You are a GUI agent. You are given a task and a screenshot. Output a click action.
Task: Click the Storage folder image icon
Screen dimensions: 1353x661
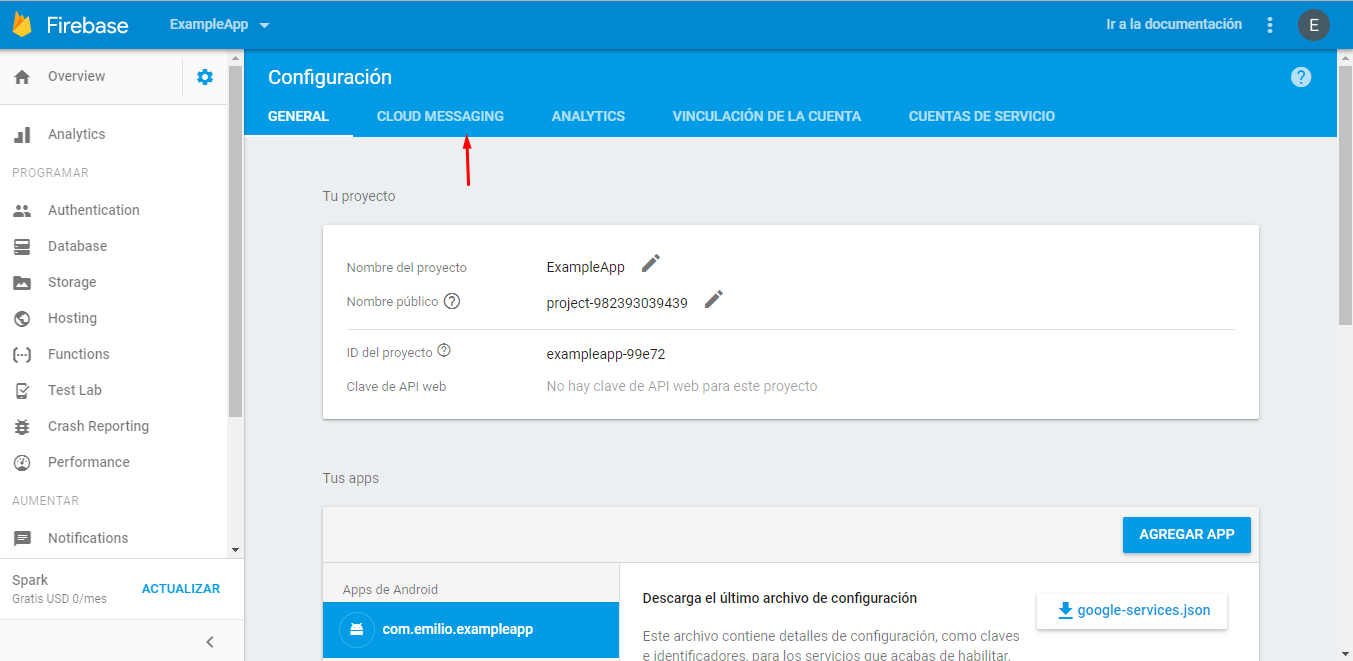(22, 283)
